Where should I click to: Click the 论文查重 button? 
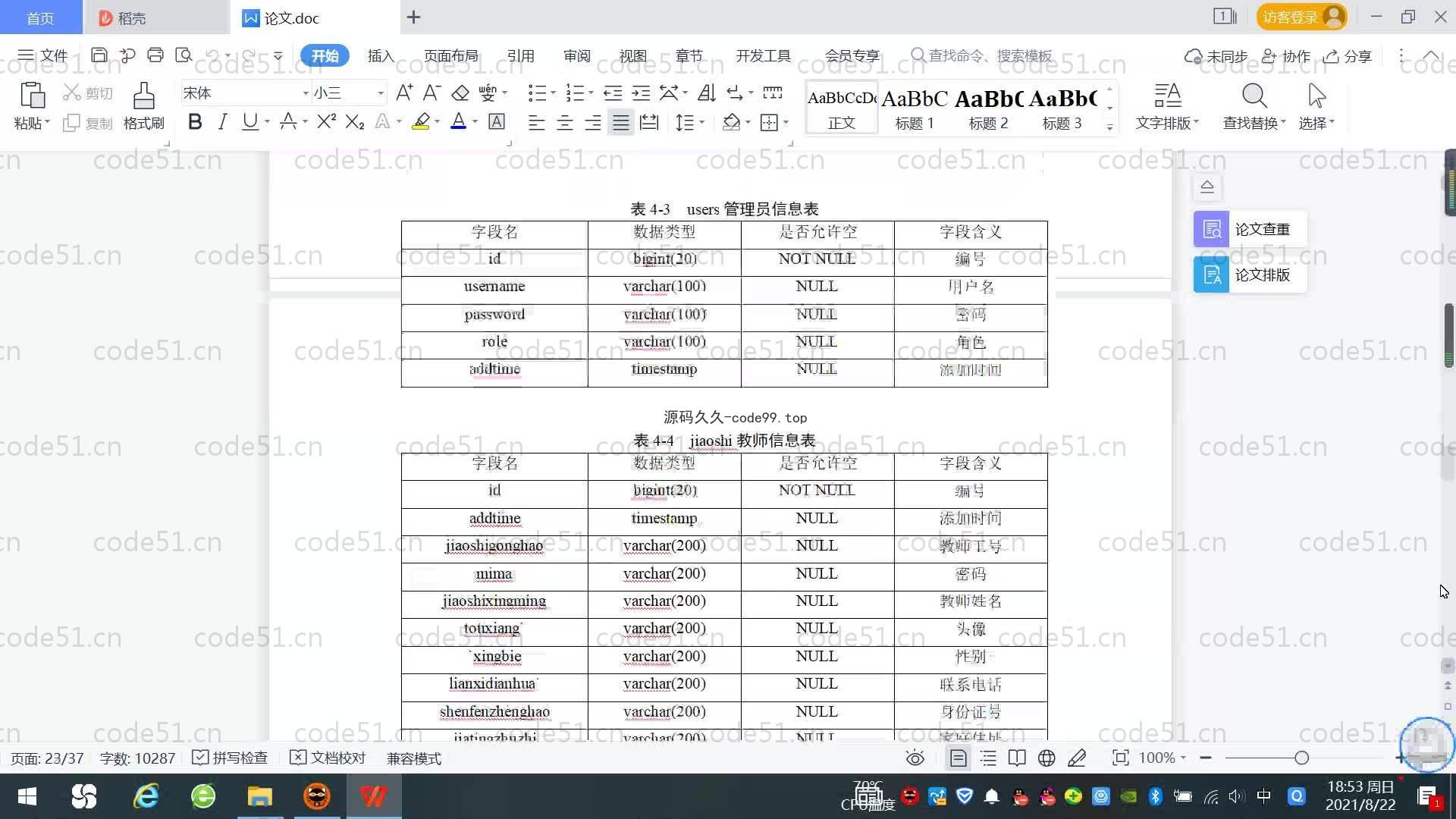click(1250, 229)
